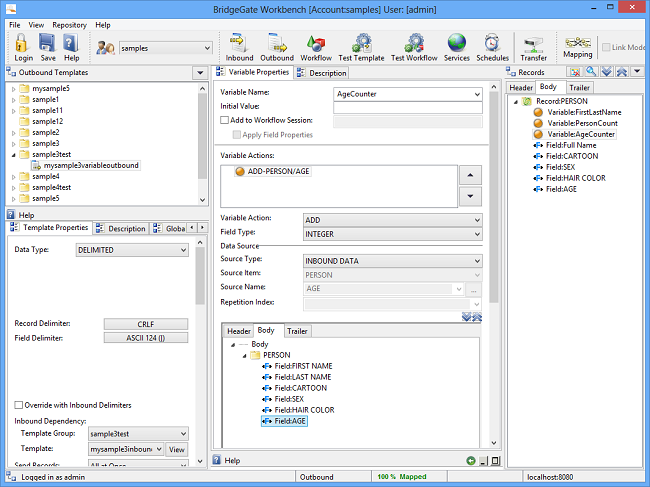
Task: Open Inbound templates icon
Action: [239, 47]
